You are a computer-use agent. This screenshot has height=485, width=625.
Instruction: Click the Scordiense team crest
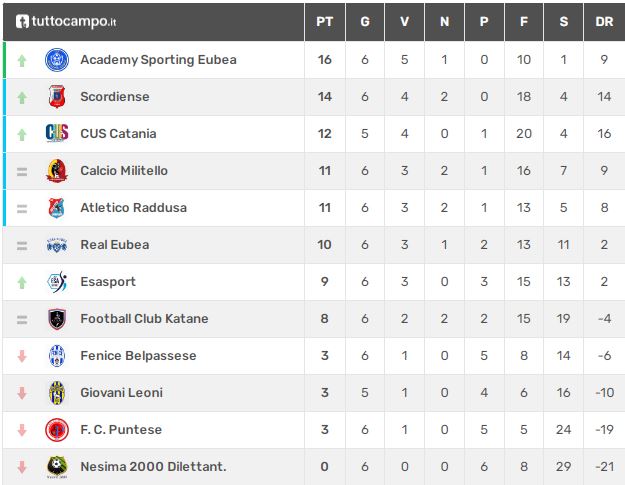click(x=57, y=97)
